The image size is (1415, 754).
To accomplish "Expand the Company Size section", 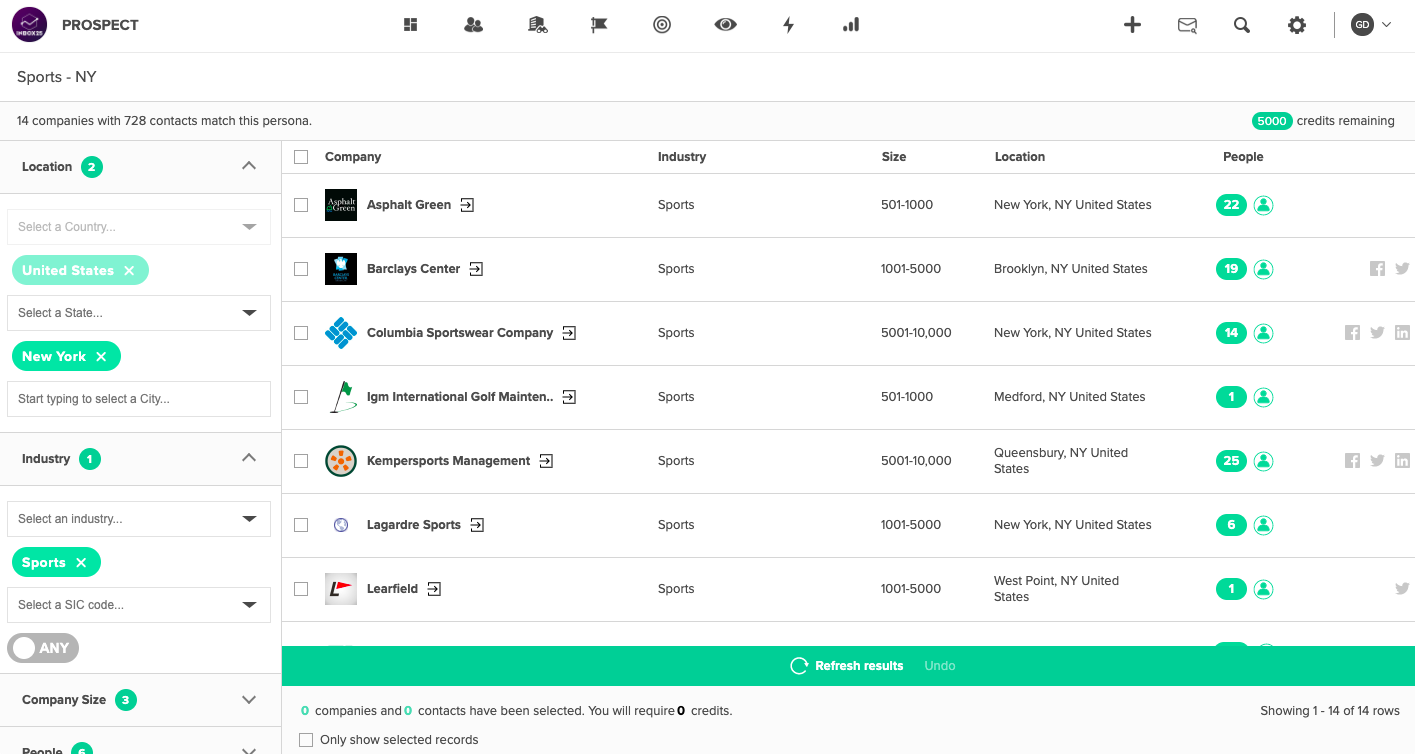I will (x=249, y=700).
